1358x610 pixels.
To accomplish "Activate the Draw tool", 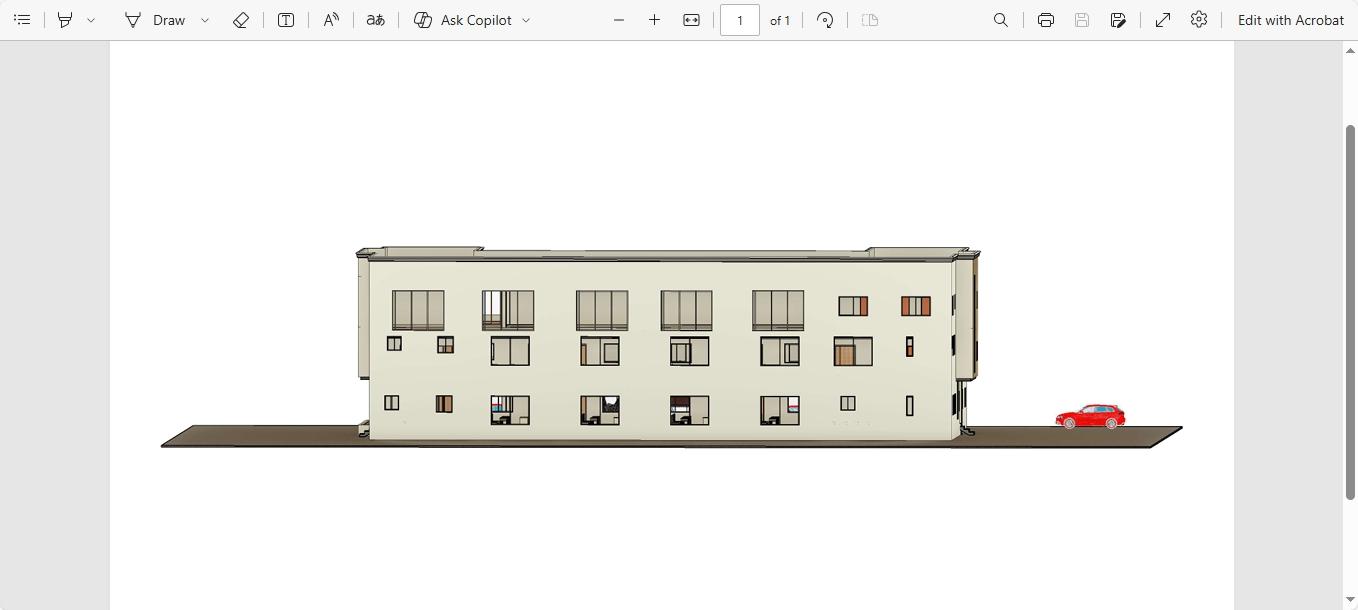I will tap(155, 20).
